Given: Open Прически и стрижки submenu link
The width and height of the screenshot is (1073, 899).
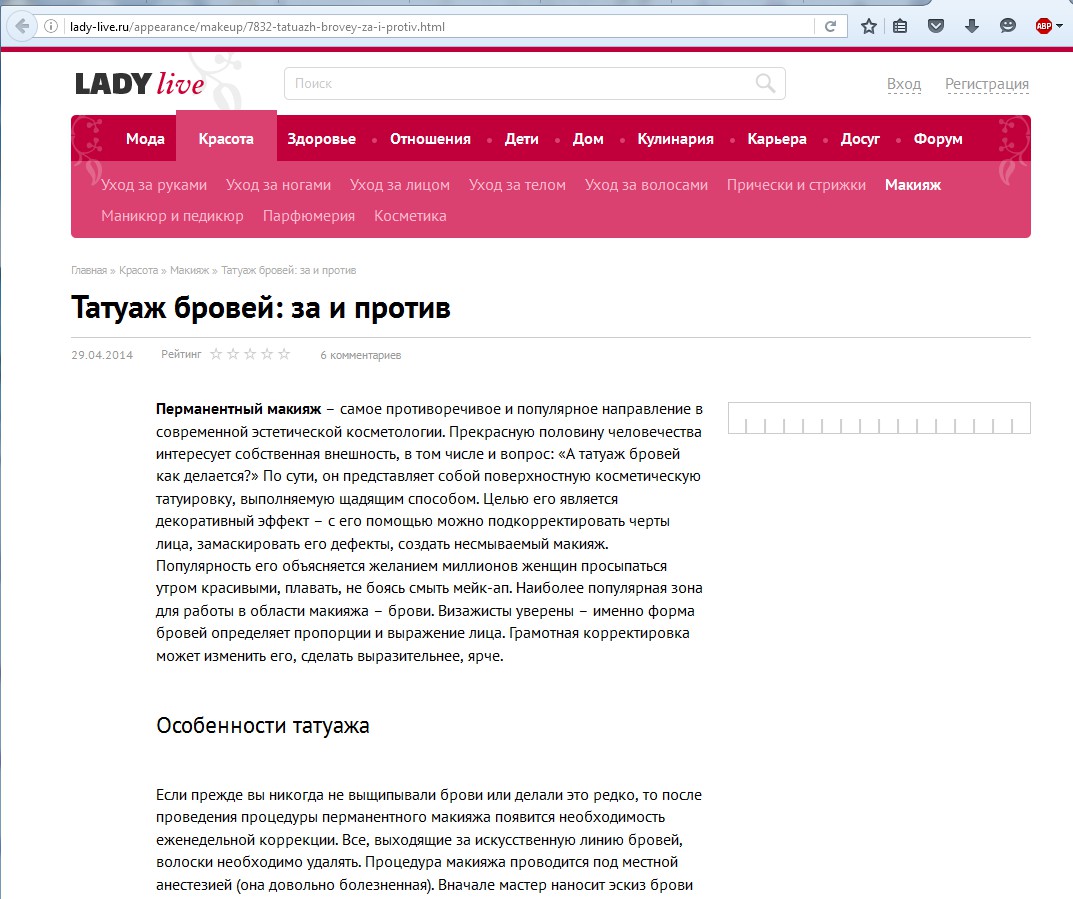Looking at the screenshot, I should pos(797,185).
